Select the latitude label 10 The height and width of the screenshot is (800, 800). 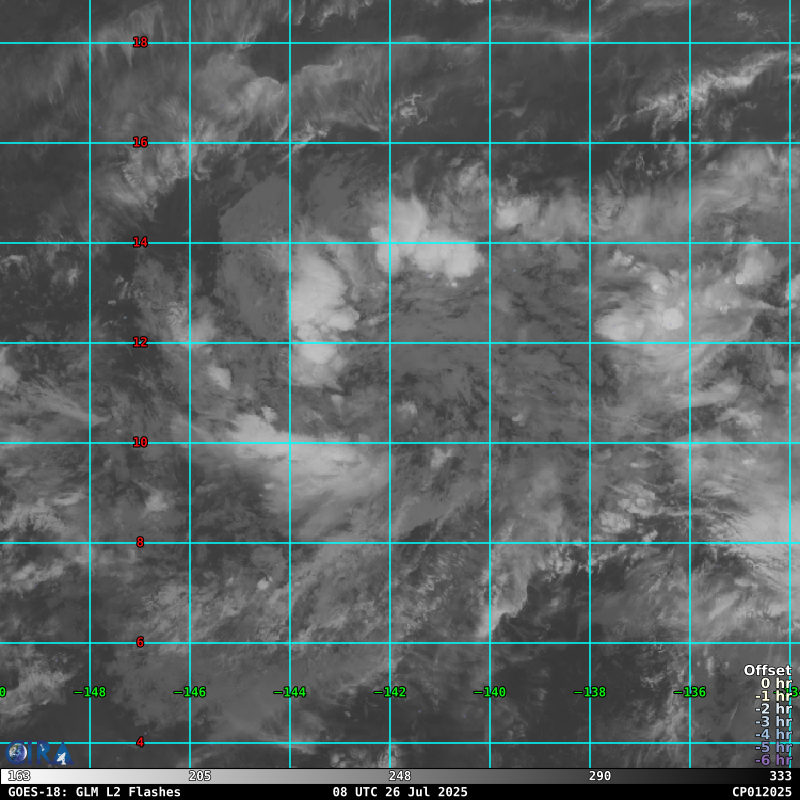pyautogui.click(x=140, y=442)
